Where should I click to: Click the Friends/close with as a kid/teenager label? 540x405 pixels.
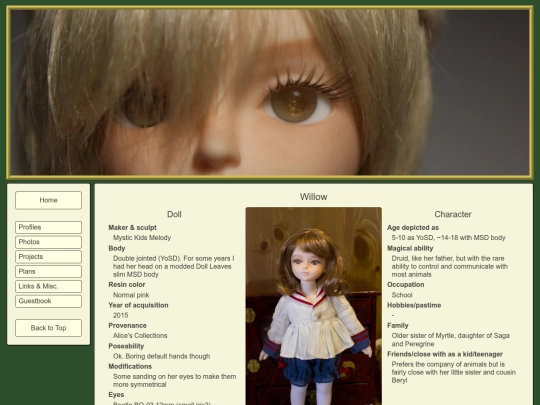[x=445, y=354]
